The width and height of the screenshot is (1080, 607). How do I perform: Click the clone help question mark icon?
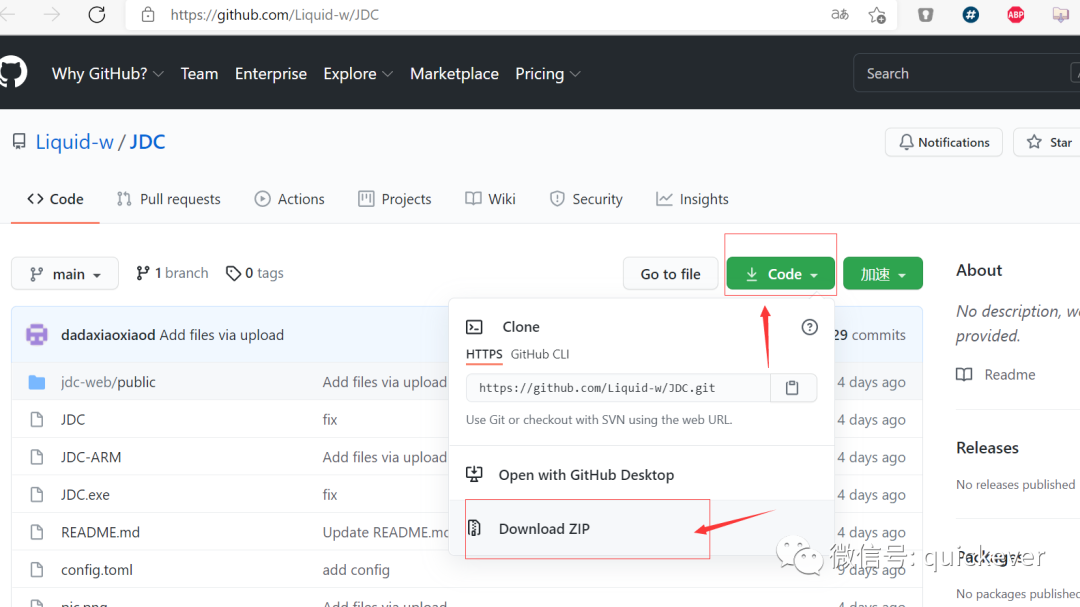tap(809, 327)
